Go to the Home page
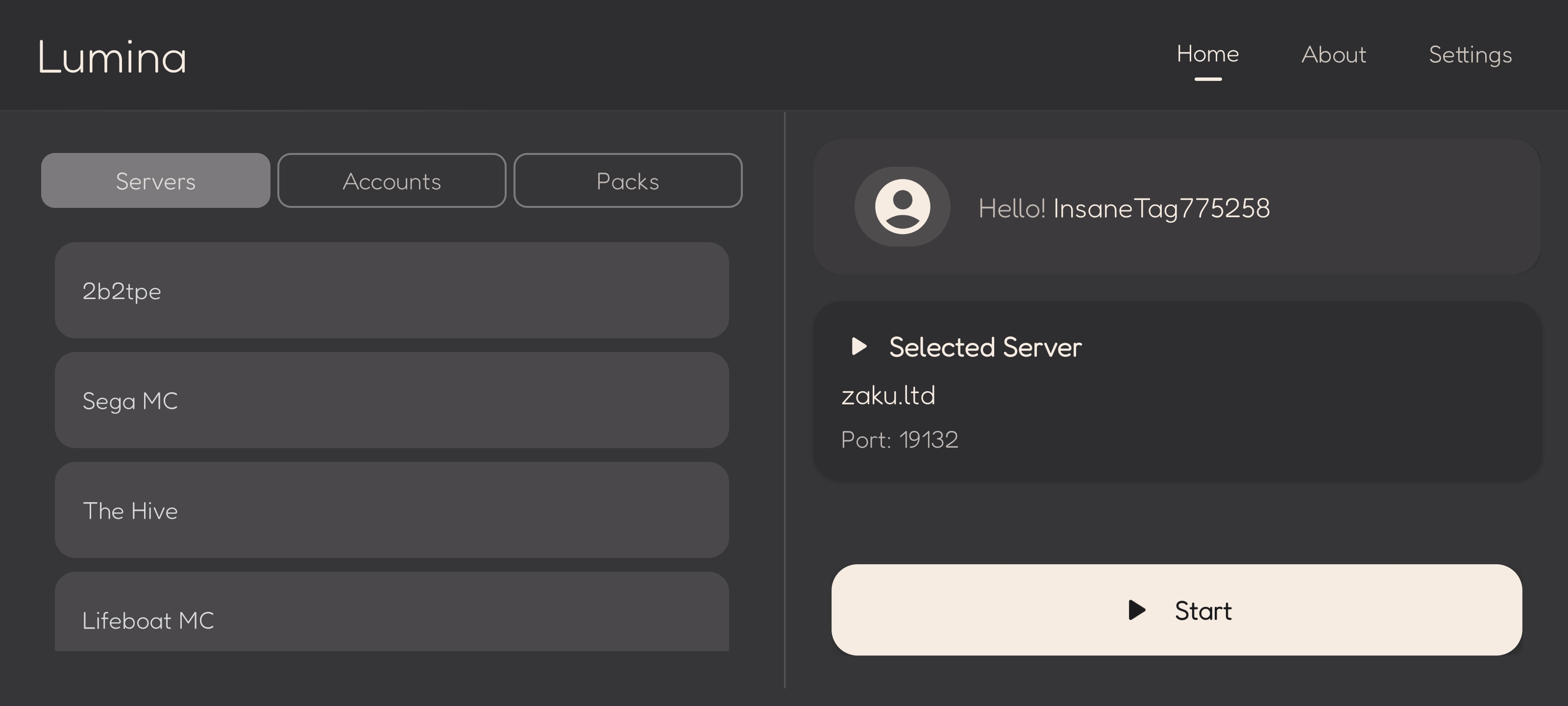Viewport: 1568px width, 706px height. 1208,54
